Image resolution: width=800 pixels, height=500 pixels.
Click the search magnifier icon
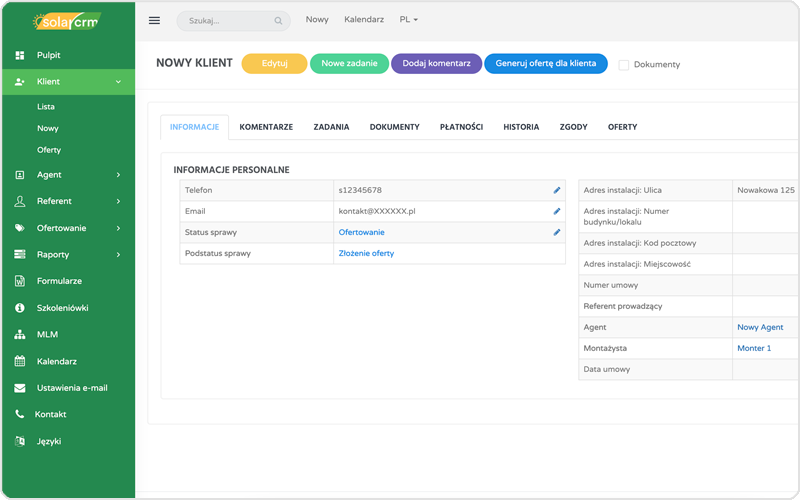(278, 20)
